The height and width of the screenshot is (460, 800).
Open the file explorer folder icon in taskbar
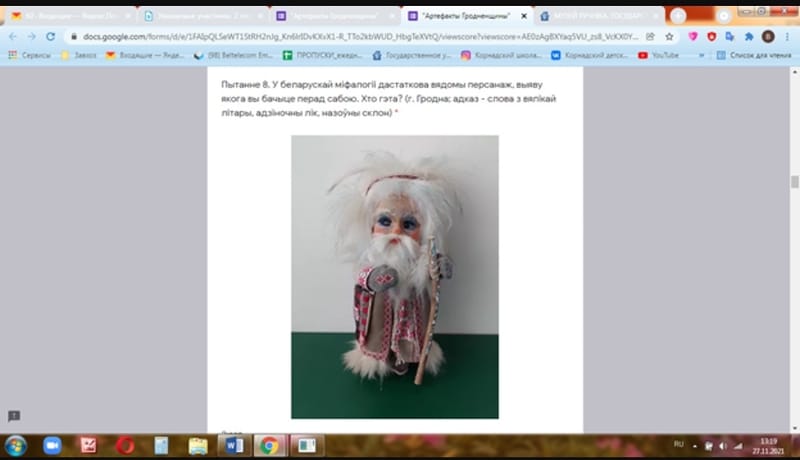click(197, 445)
